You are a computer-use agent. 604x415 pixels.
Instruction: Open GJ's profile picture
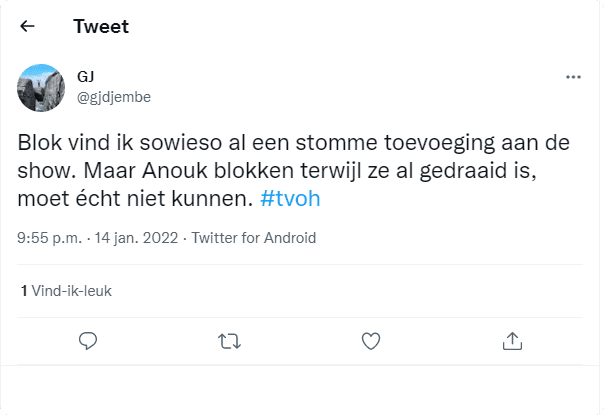pos(43,87)
